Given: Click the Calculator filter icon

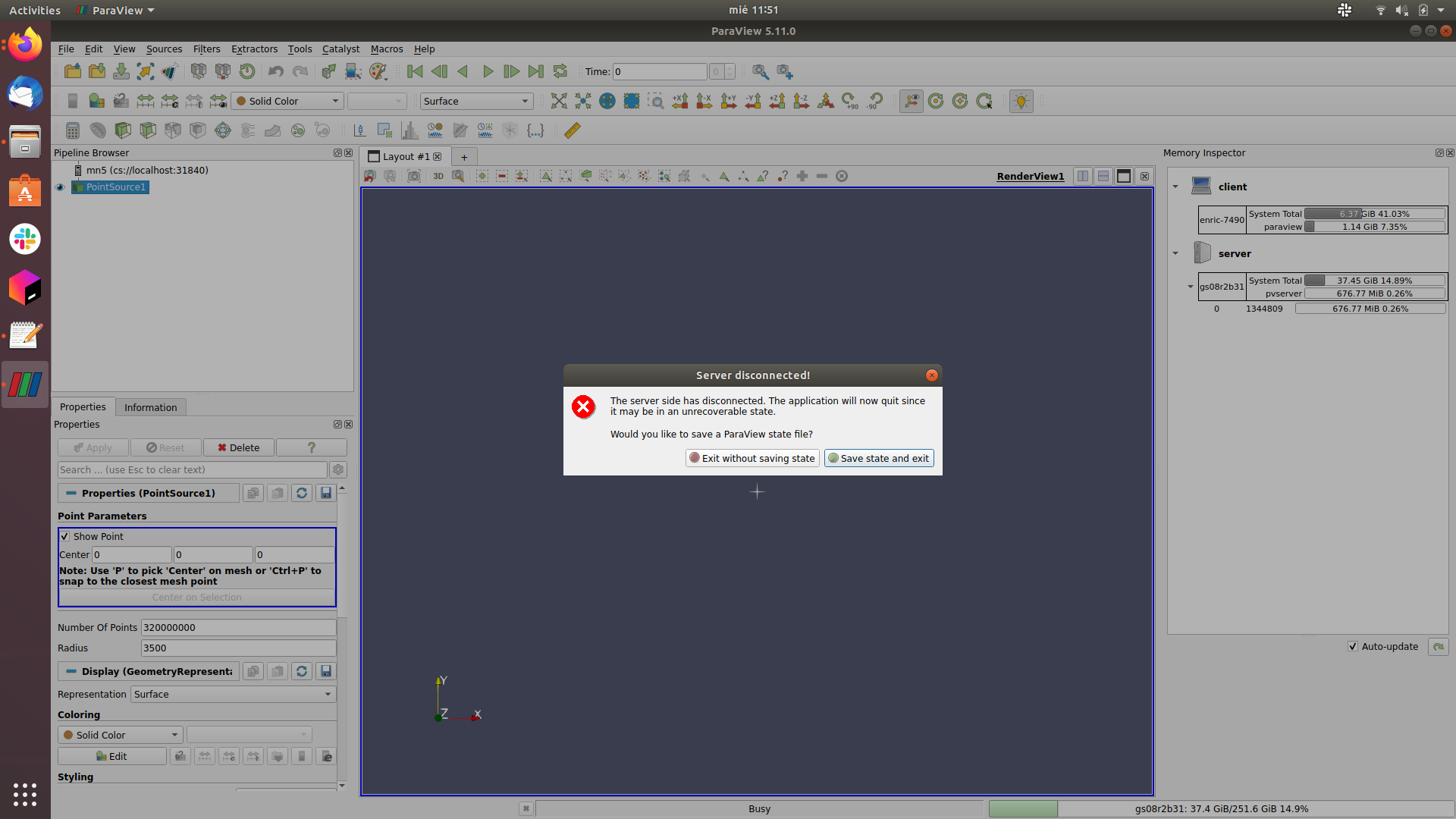Looking at the screenshot, I should [x=73, y=130].
